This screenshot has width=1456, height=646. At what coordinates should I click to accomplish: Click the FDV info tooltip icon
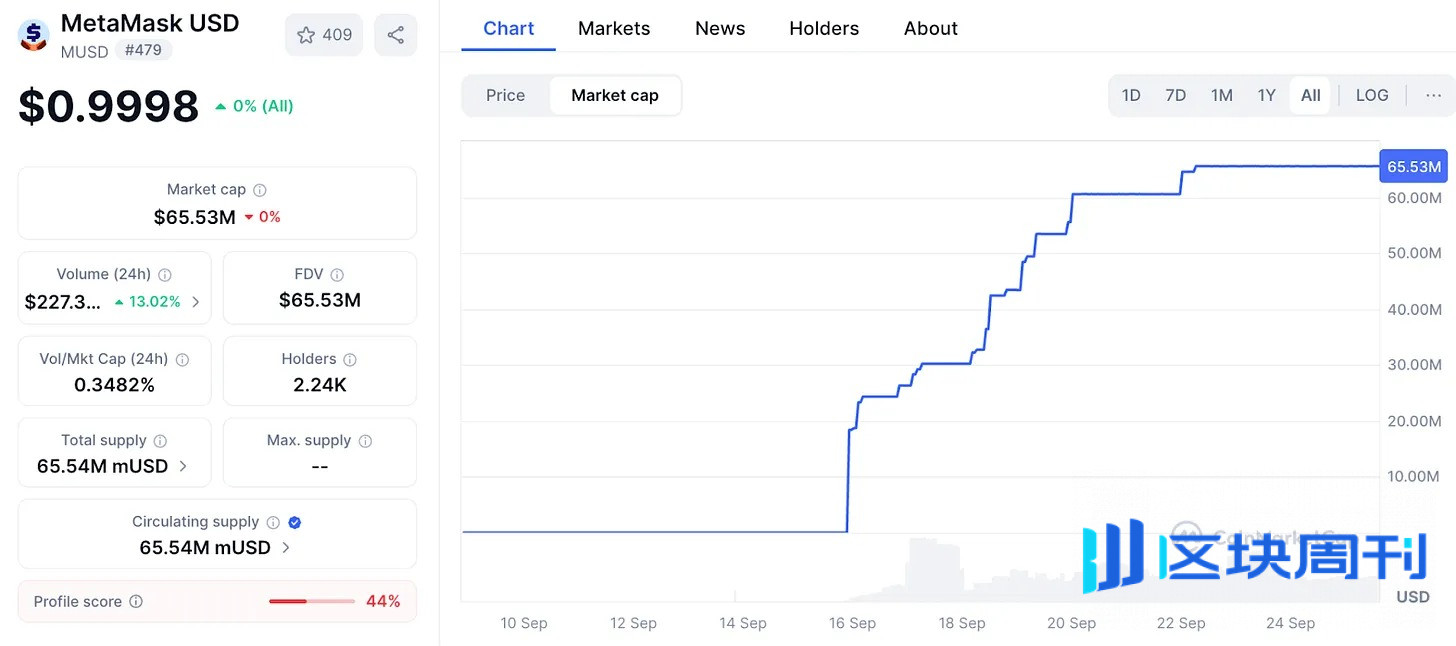point(335,273)
